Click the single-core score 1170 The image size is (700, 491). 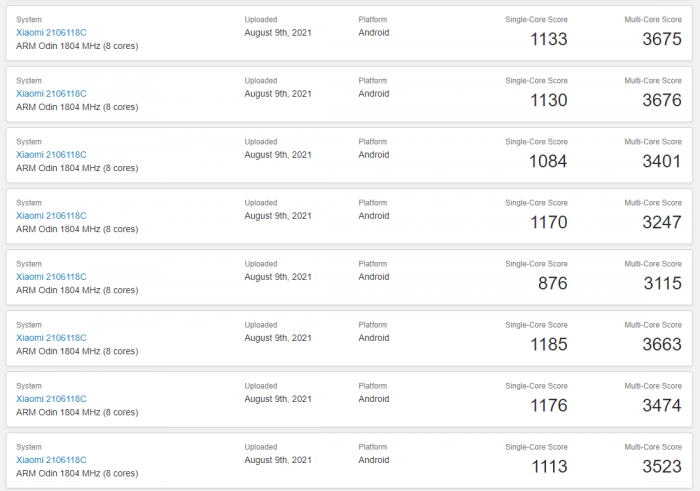tap(549, 222)
